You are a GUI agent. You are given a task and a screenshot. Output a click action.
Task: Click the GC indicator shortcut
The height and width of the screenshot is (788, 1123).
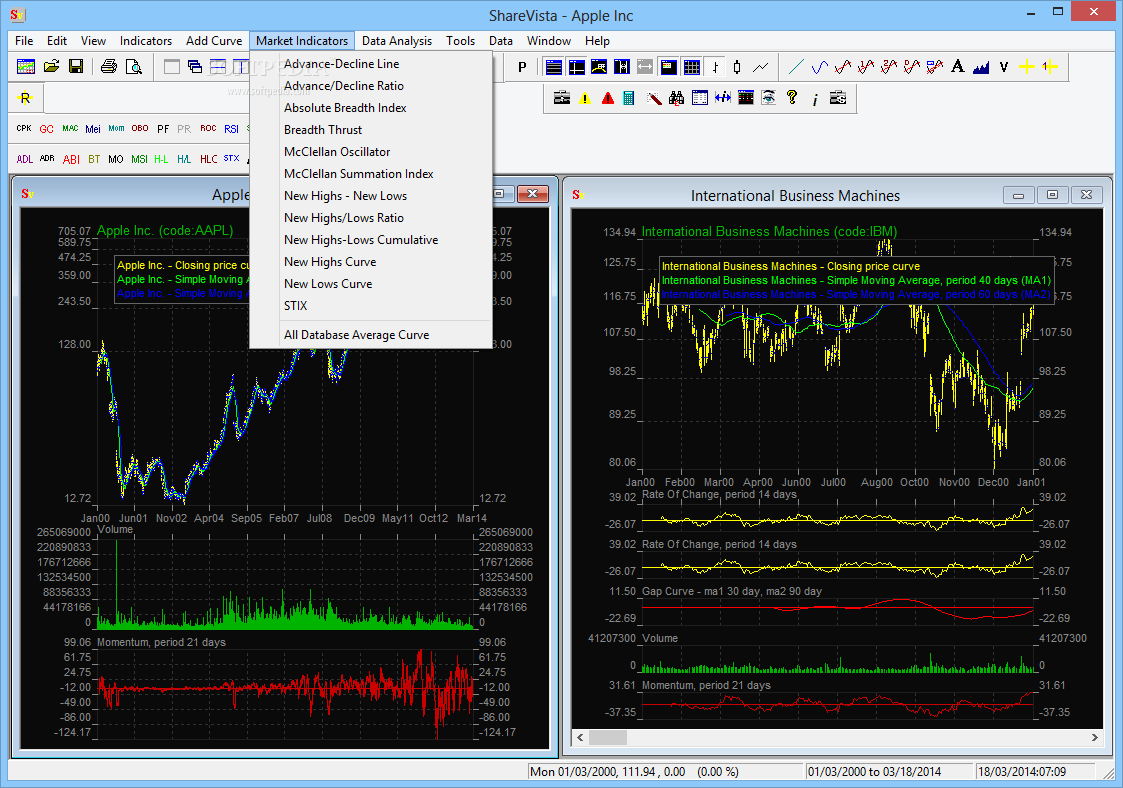[x=47, y=129]
